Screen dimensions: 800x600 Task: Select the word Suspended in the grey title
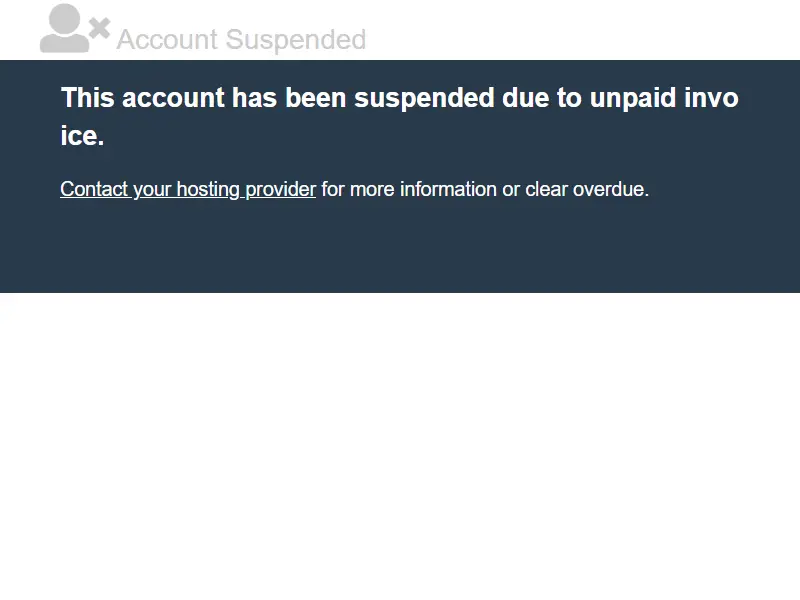pos(296,39)
